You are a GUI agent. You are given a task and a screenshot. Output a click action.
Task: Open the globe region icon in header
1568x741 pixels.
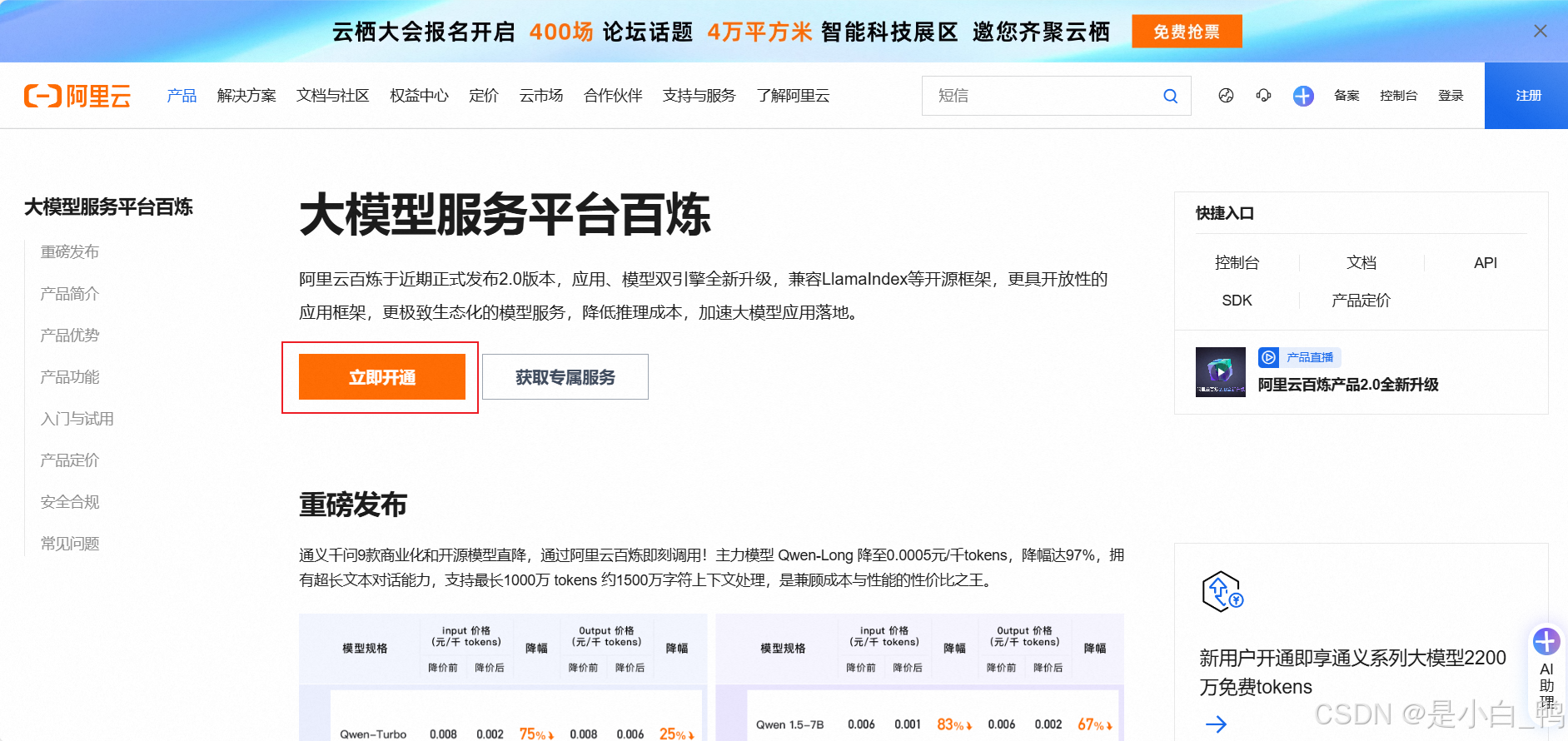1226,96
